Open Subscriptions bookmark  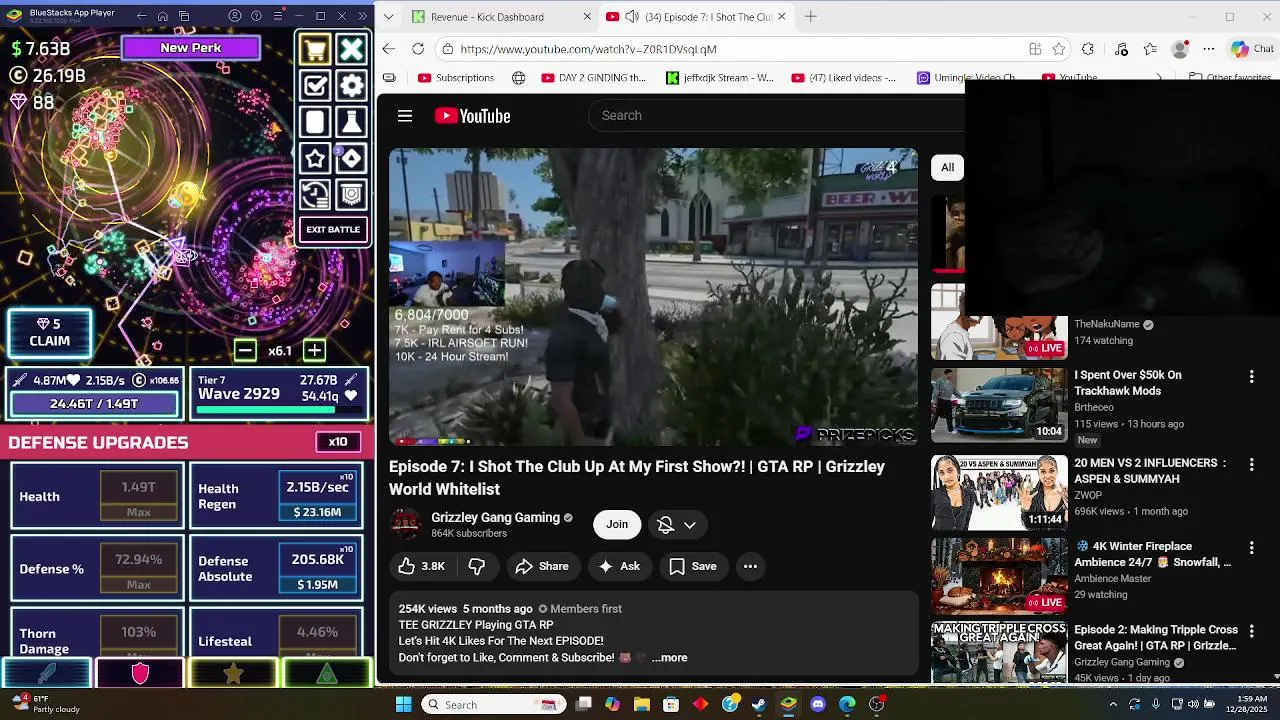[456, 78]
